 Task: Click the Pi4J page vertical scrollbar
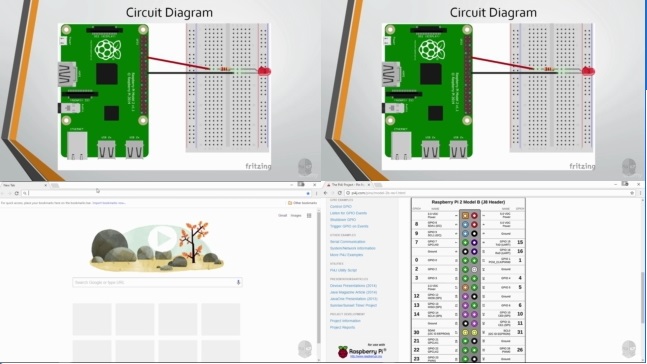coord(643,297)
